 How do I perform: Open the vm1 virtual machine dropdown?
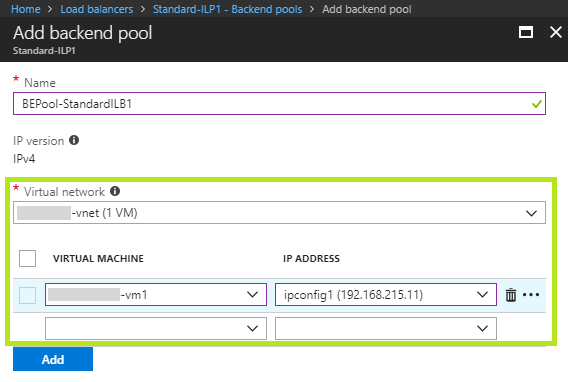click(156, 294)
